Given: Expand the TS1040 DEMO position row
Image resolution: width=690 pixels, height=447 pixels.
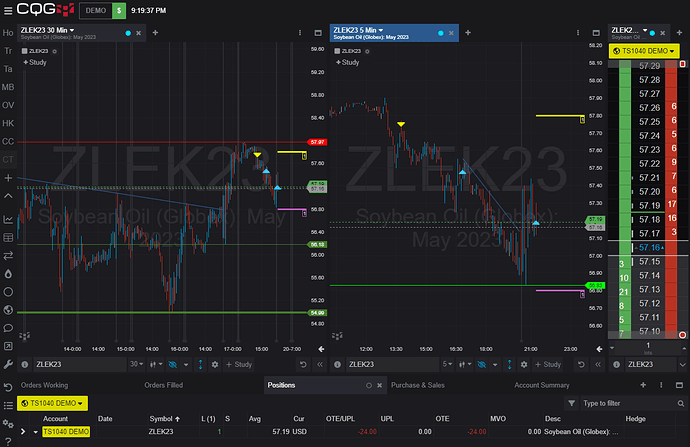Looking at the screenshot, I should (23, 432).
